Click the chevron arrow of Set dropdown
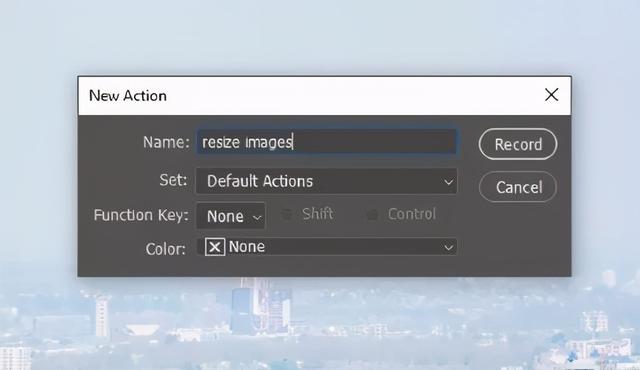Image resolution: width=640 pixels, height=370 pixels. tap(448, 182)
